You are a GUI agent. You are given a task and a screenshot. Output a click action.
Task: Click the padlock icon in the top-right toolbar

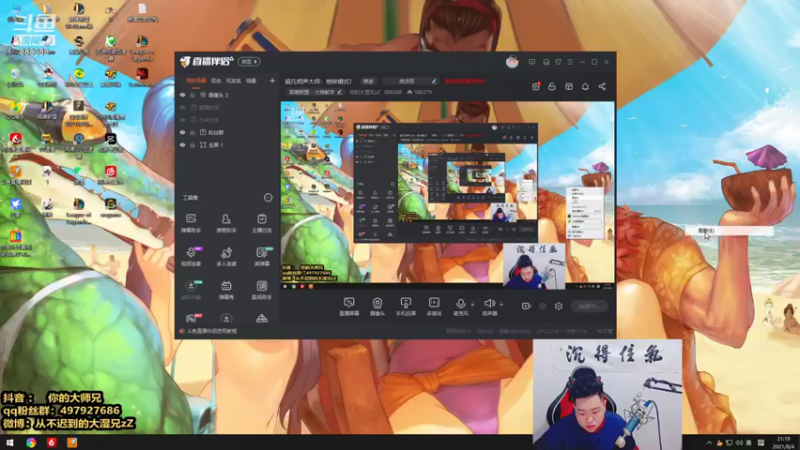tap(552, 86)
